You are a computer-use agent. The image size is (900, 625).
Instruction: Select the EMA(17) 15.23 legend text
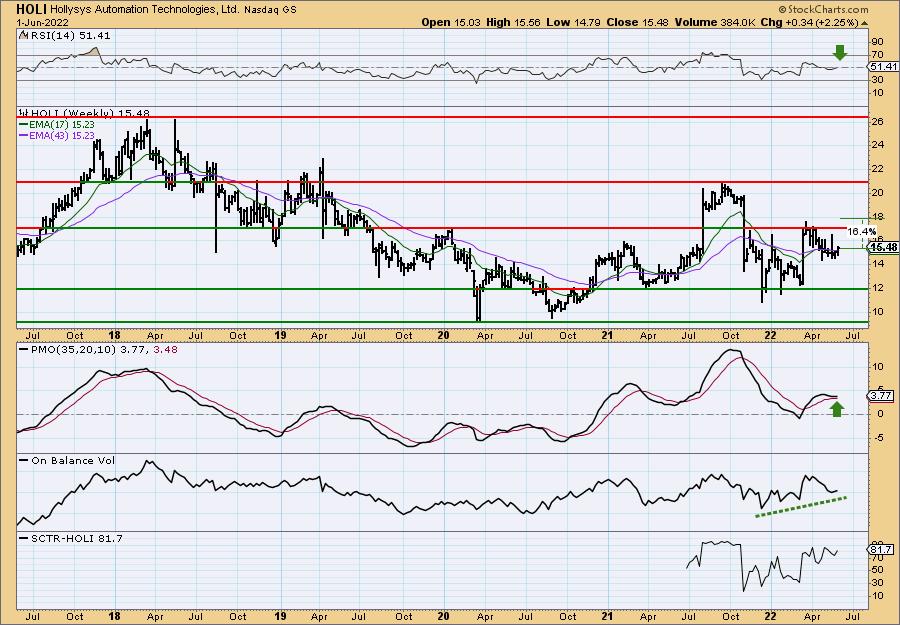click(x=62, y=125)
